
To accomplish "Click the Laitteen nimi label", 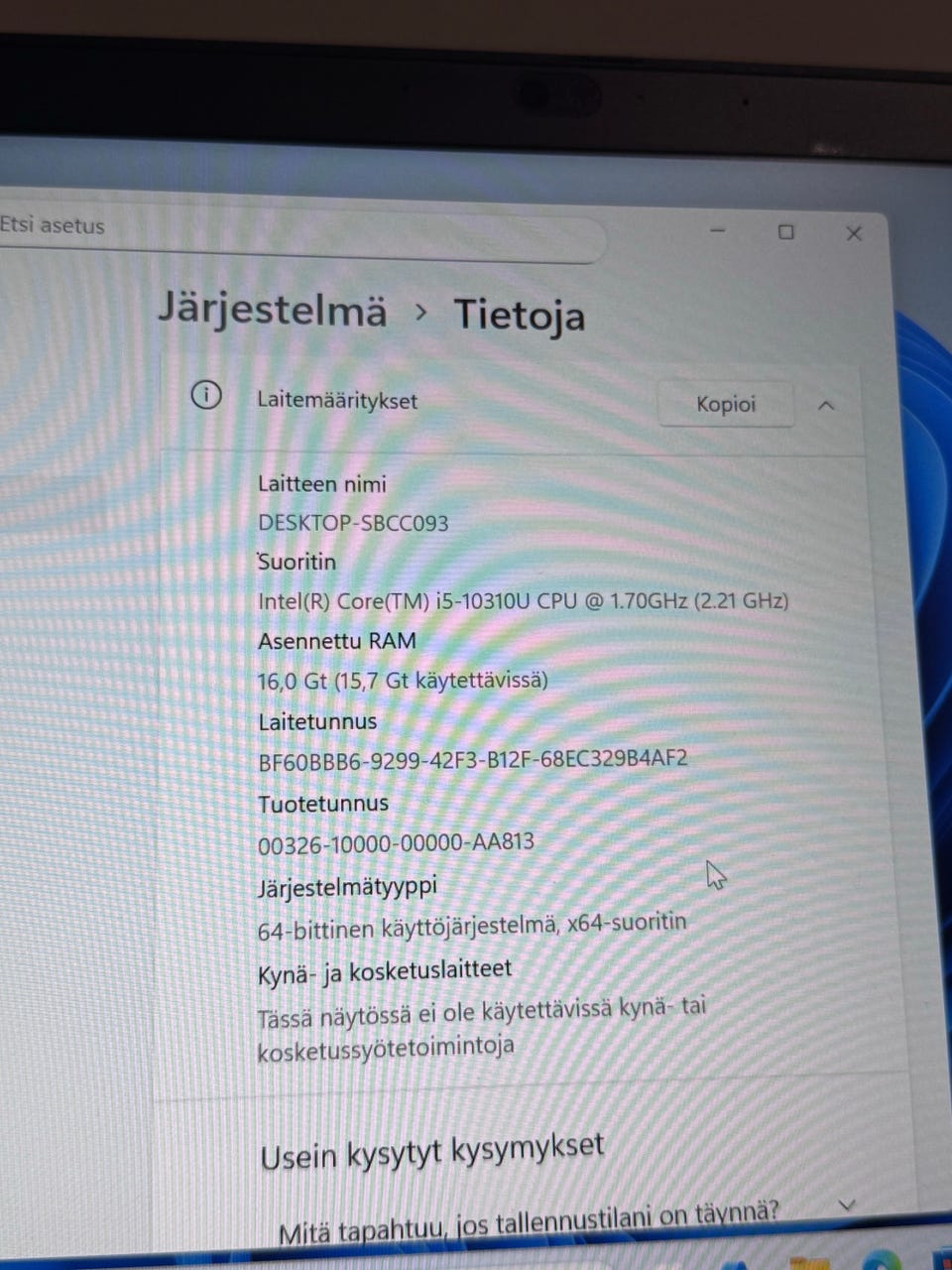I will 322,484.
